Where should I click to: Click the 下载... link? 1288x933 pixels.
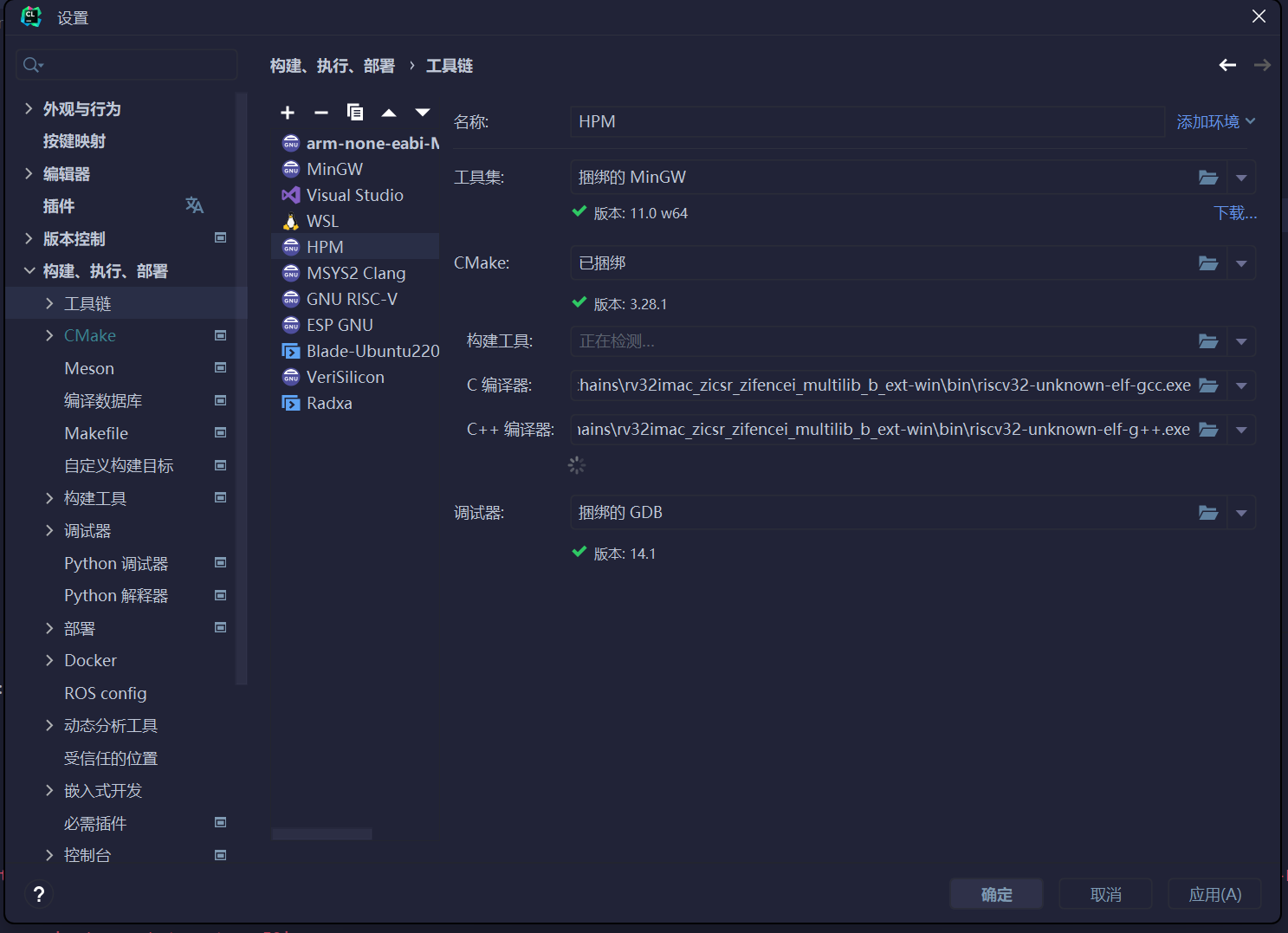pos(1235,213)
